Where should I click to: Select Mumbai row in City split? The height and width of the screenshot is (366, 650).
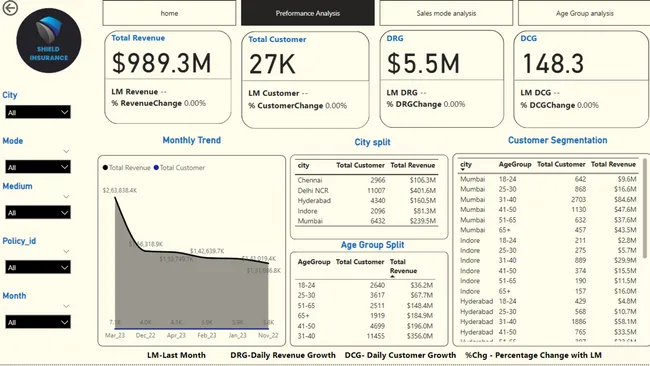click(x=366, y=221)
